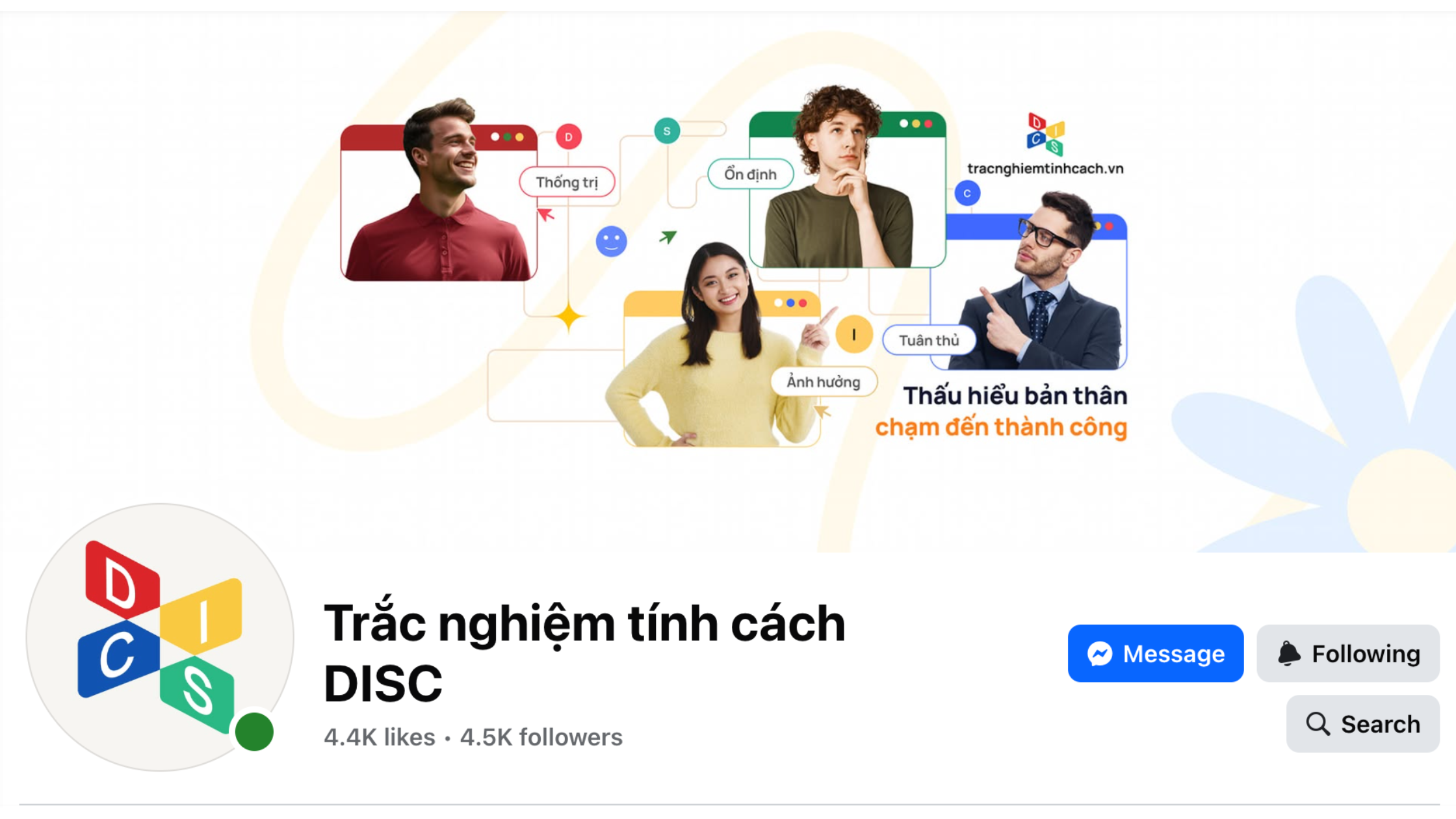Click the Messenger icon in Message button
This screenshot has height=819, width=1456.
click(x=1100, y=654)
